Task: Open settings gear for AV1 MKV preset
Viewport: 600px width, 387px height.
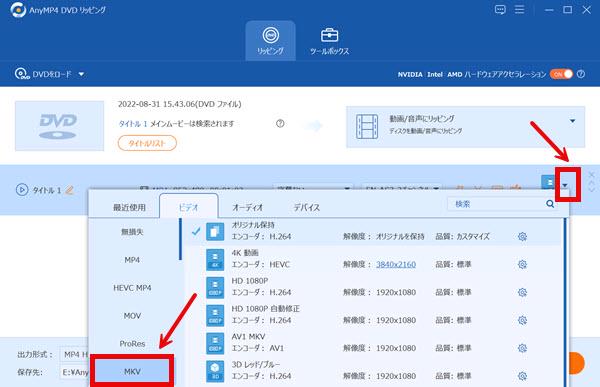Action: [x=522, y=348]
